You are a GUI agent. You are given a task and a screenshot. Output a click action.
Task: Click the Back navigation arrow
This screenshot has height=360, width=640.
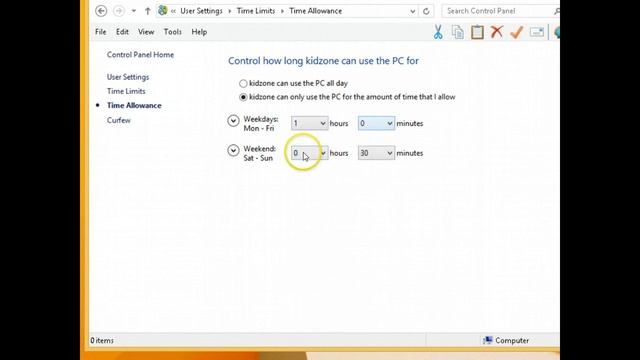101,11
